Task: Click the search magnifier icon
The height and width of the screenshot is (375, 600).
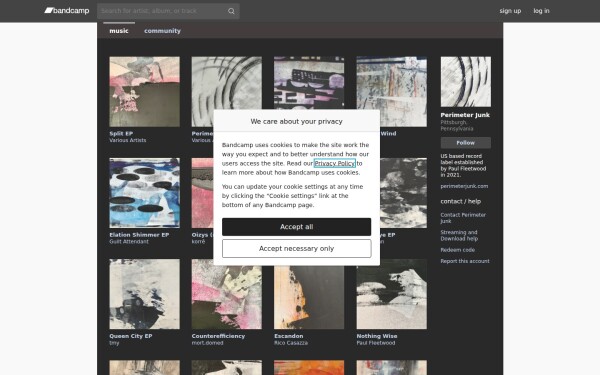Action: (231, 11)
